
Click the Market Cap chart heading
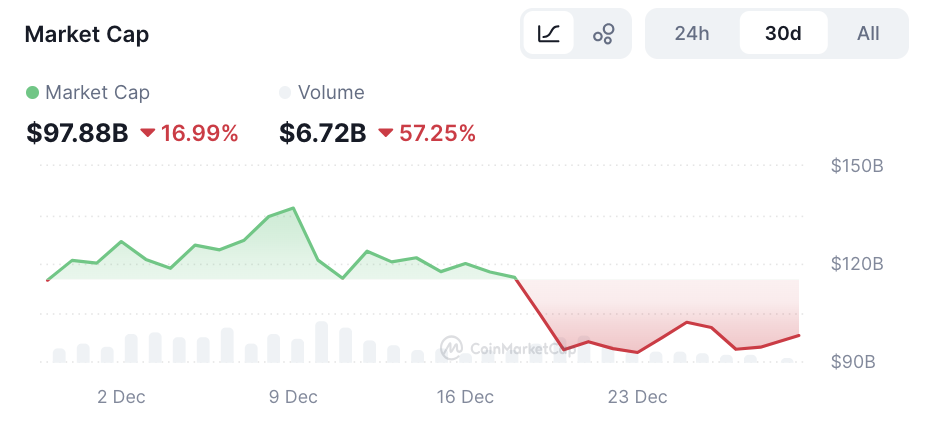point(86,34)
